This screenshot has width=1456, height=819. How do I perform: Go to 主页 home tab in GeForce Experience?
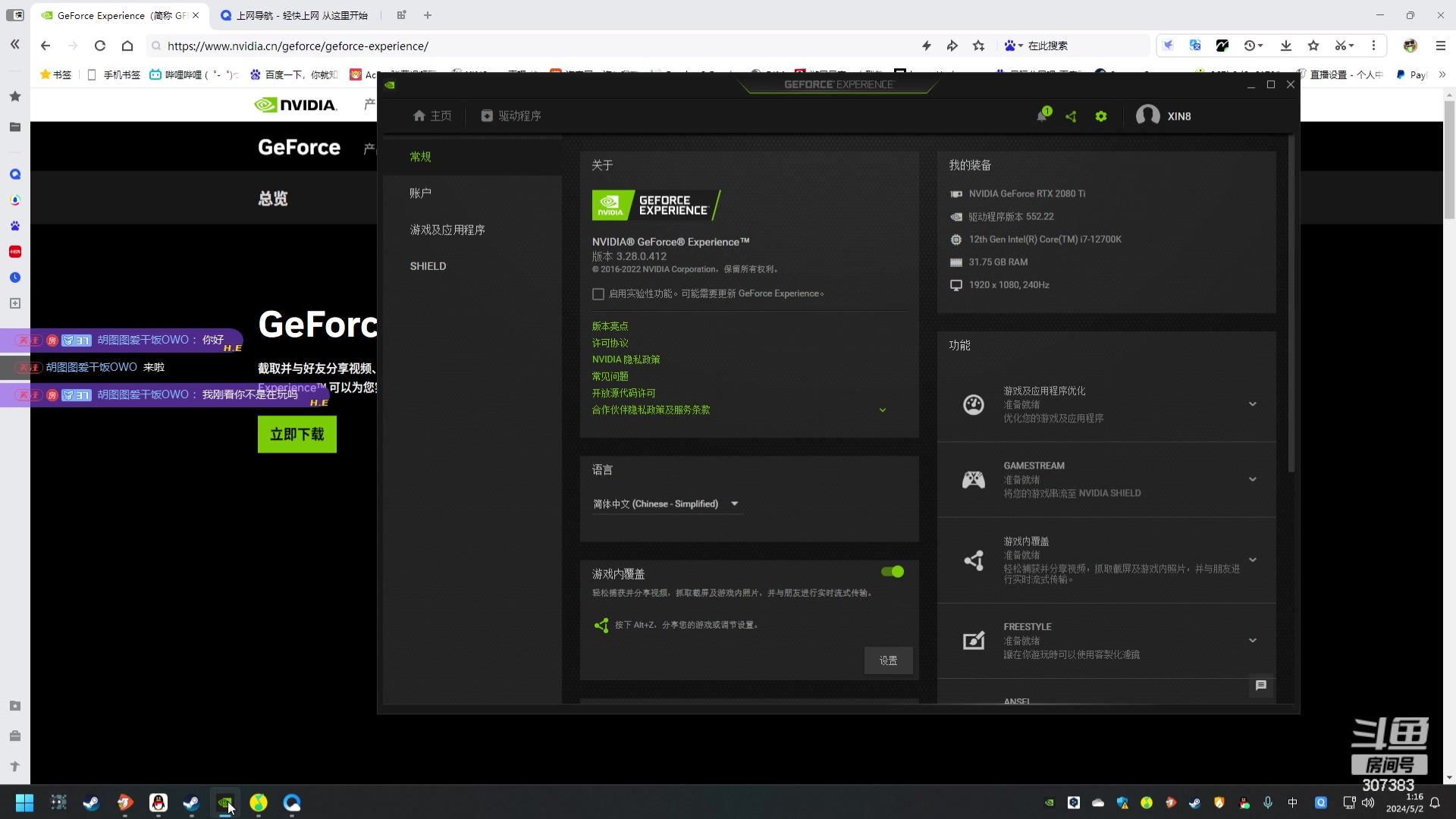[432, 116]
